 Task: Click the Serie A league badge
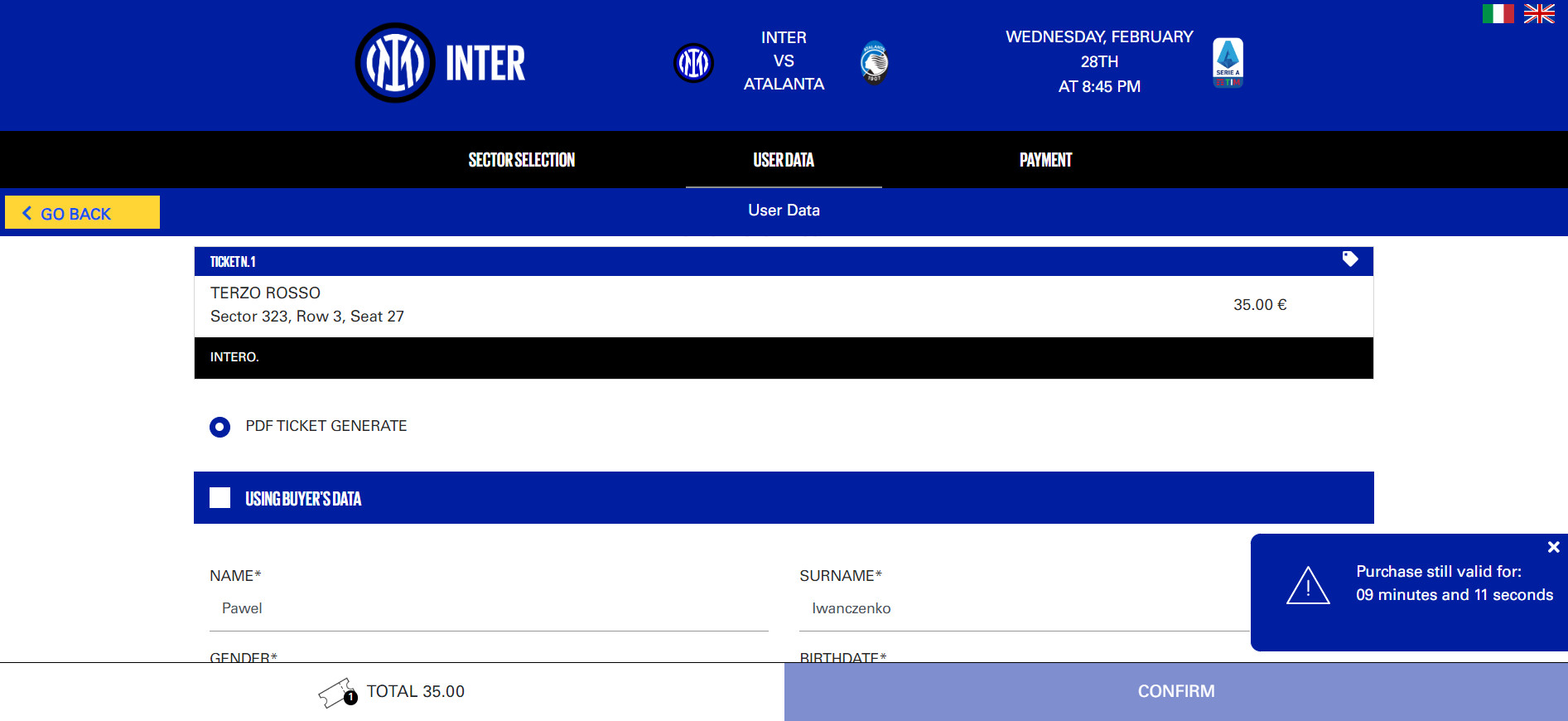[x=1227, y=63]
